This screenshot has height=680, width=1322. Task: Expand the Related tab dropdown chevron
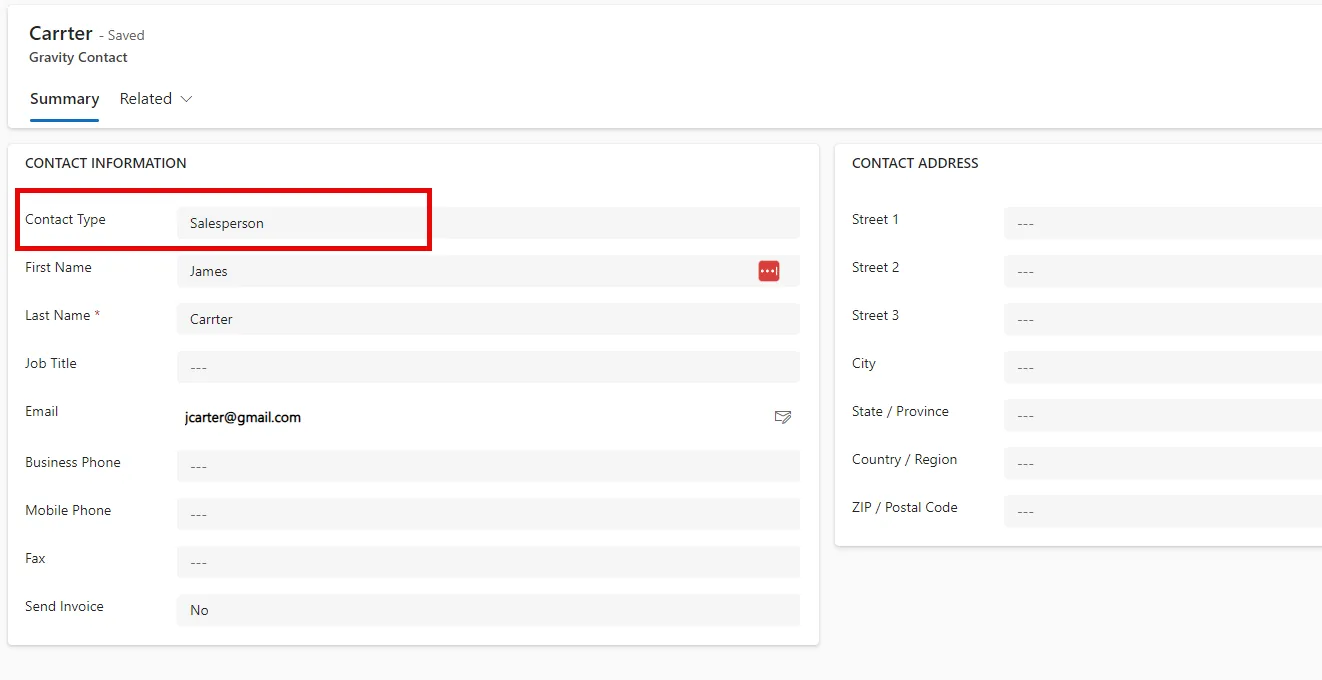click(185, 99)
